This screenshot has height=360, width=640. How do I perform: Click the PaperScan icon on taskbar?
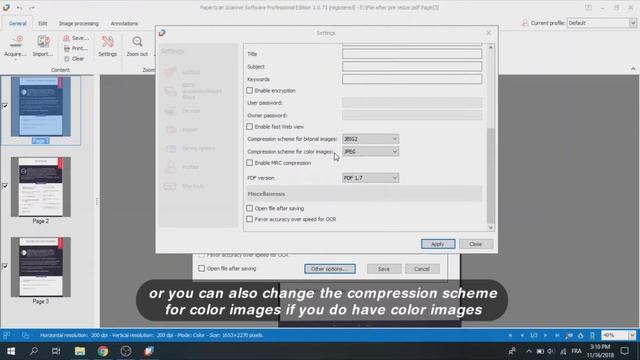tap(149, 351)
